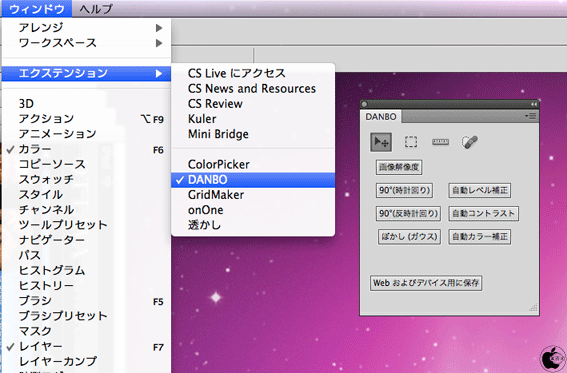This screenshot has width=567, height=373.
Task: Expand the ワークスペース submenu
Action: tap(86, 43)
